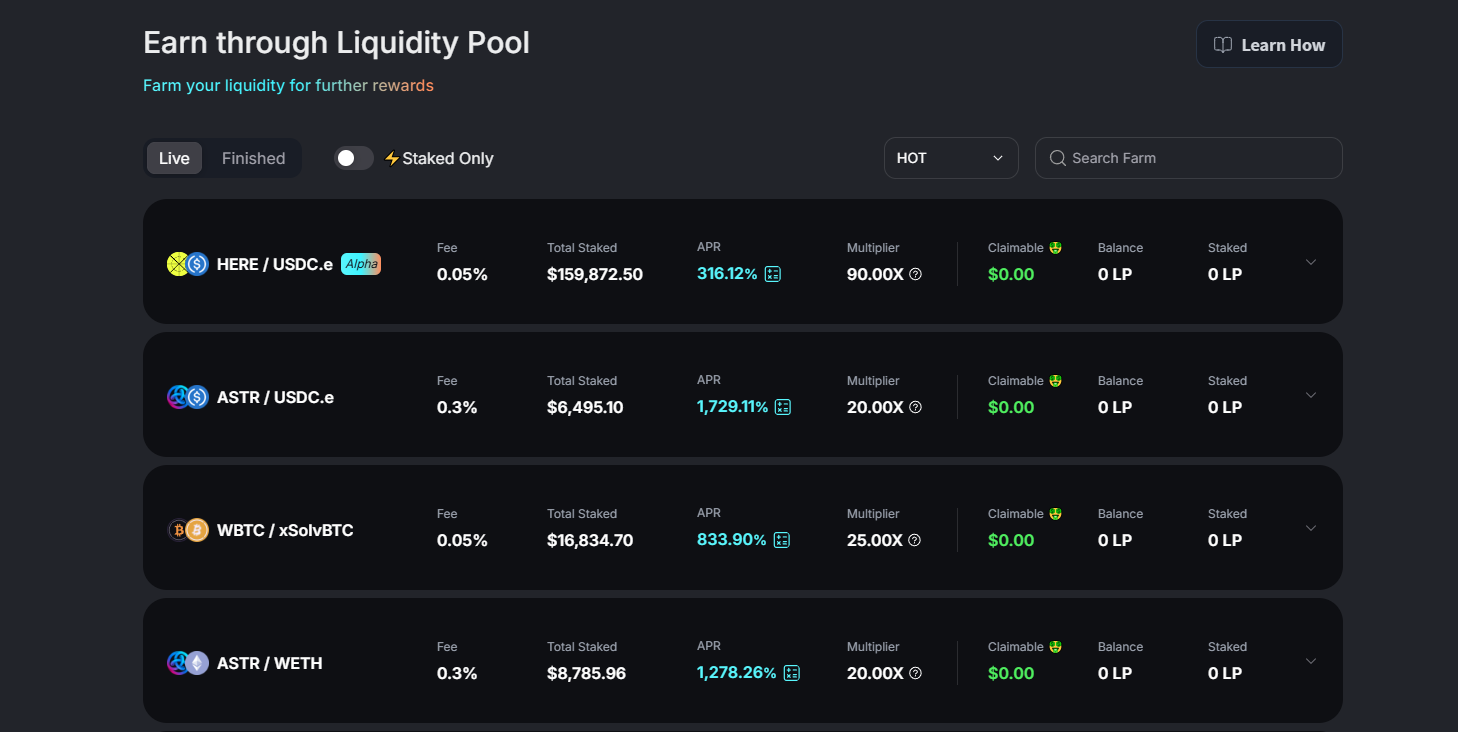Click the Claimable emoji icon in WBTC / xSolvBTC row
This screenshot has width=1458, height=732.
(x=1055, y=513)
